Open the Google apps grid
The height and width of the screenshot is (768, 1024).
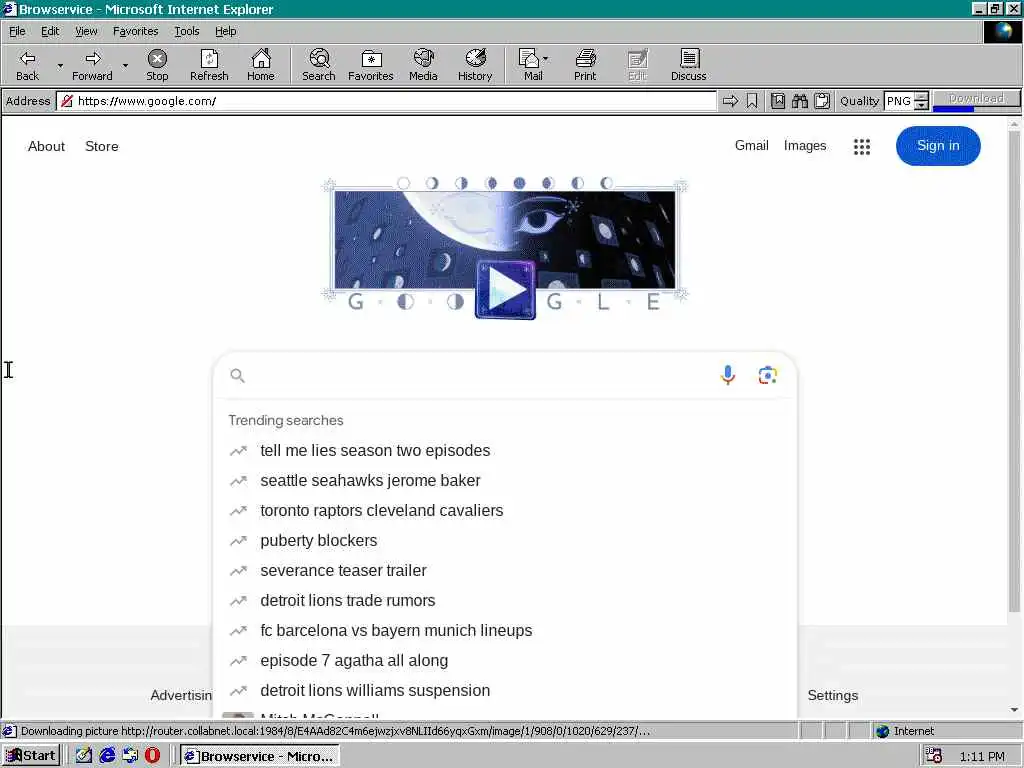point(861,146)
